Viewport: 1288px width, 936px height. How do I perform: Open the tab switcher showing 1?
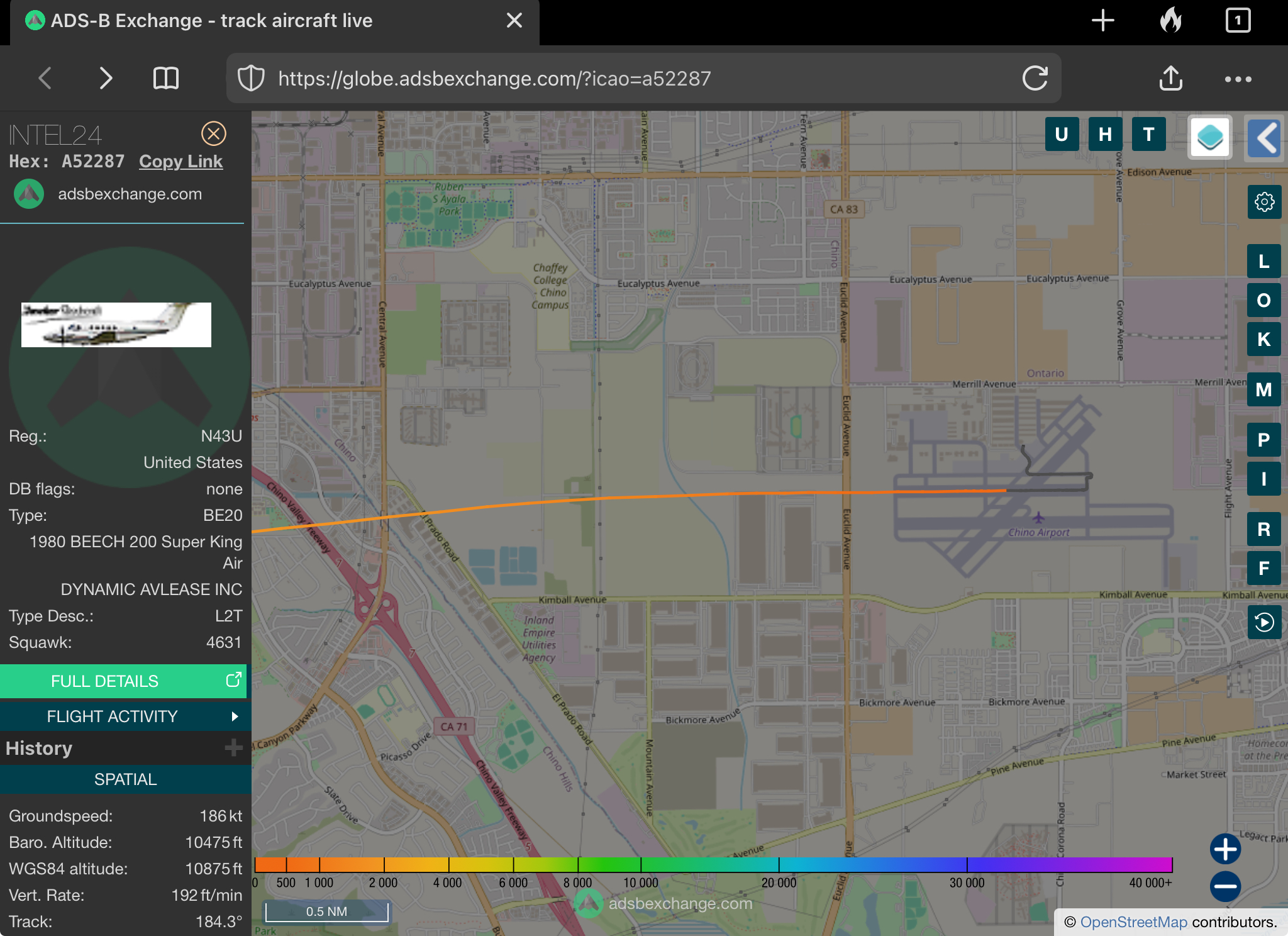1238,21
